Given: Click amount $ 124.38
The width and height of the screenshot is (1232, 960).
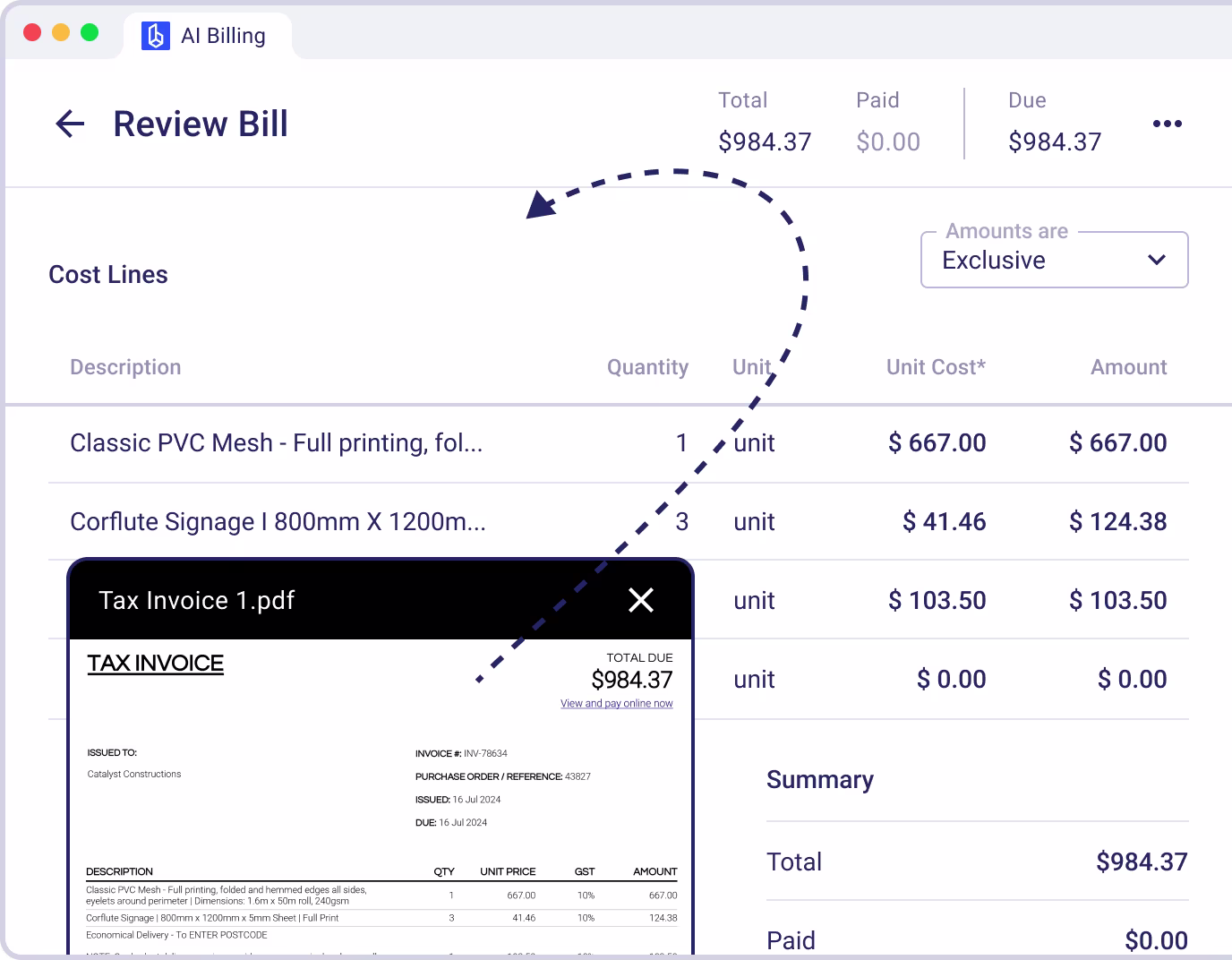Looking at the screenshot, I should pos(1117,522).
